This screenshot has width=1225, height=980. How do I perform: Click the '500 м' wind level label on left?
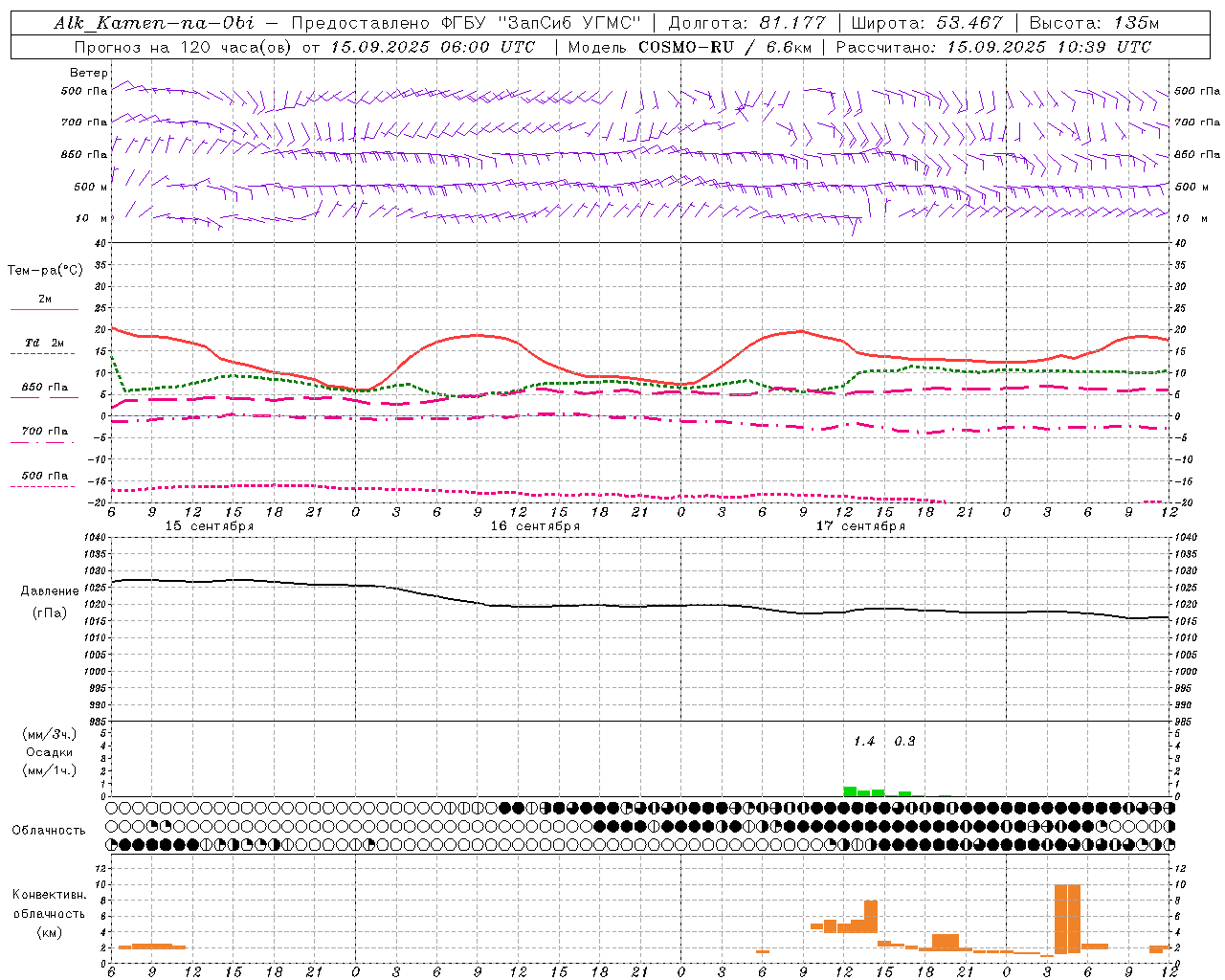tap(91, 187)
